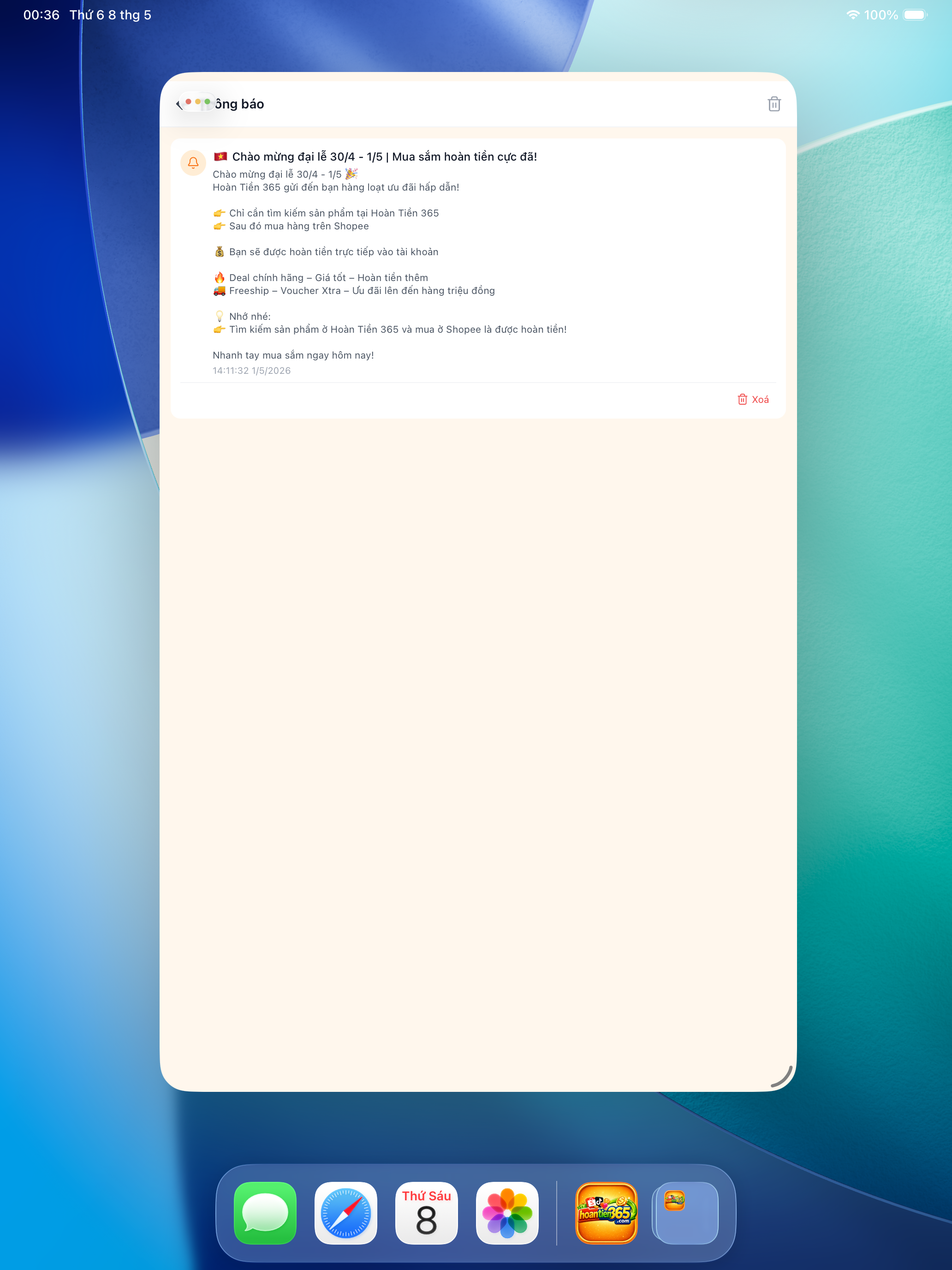Launch Safari from the dock

(345, 1213)
